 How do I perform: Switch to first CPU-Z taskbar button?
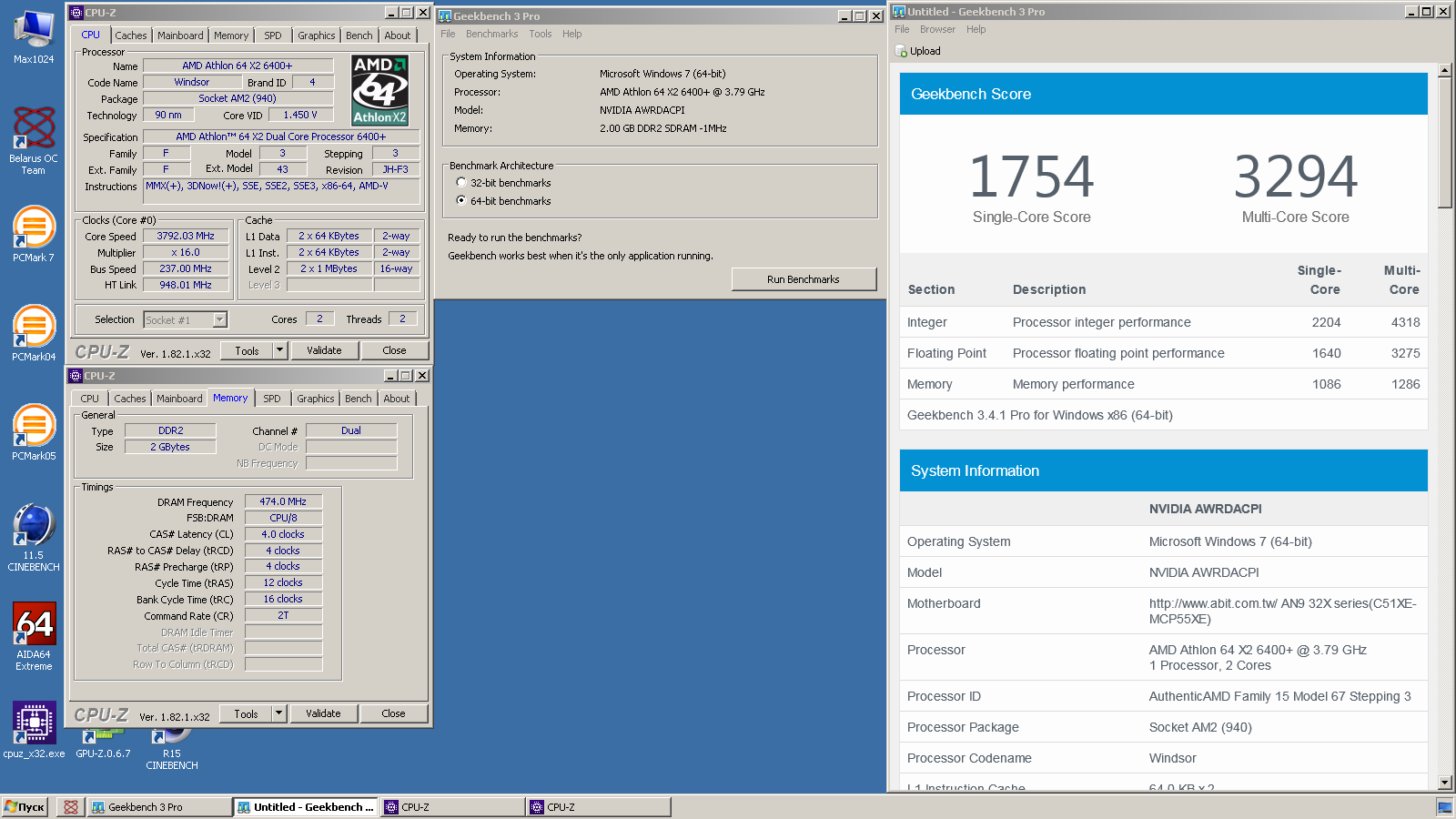click(452, 807)
